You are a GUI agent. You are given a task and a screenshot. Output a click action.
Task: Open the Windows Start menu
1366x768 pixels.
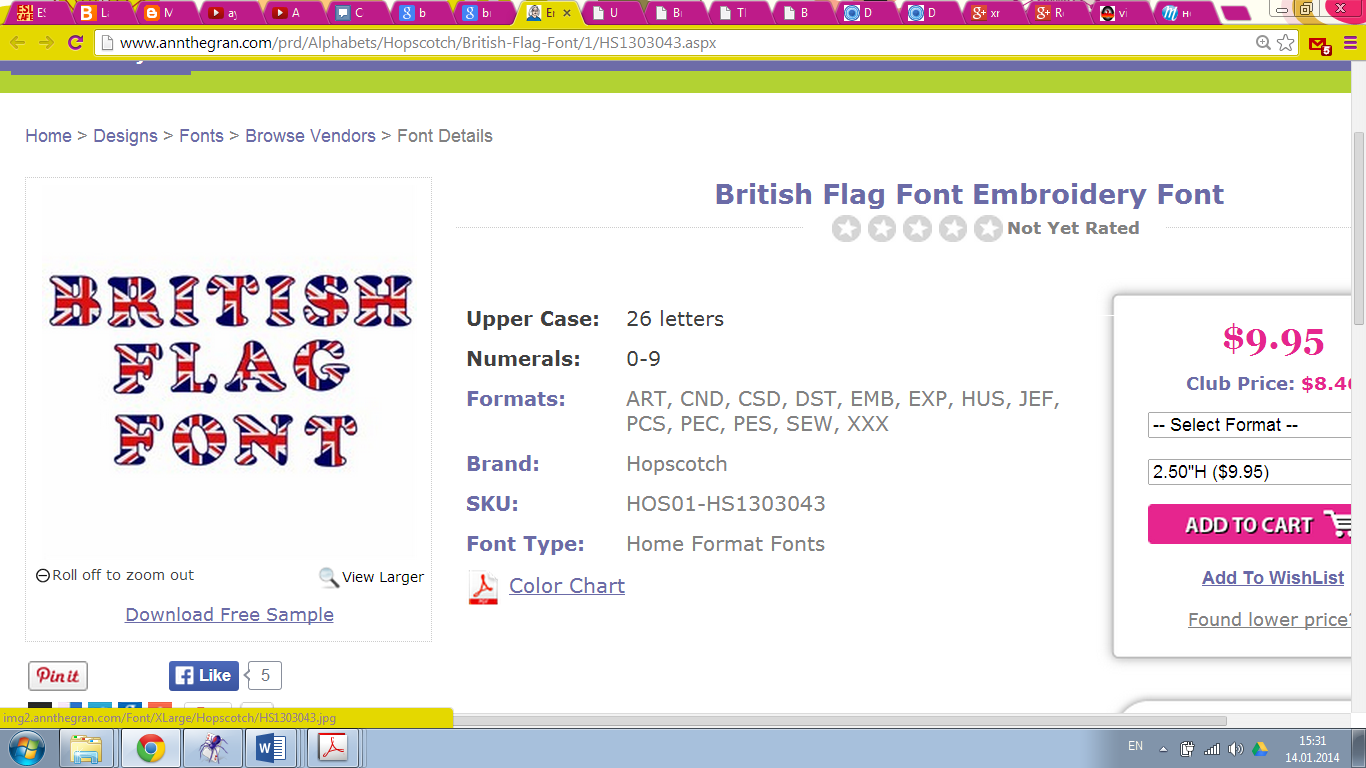tap(27, 748)
